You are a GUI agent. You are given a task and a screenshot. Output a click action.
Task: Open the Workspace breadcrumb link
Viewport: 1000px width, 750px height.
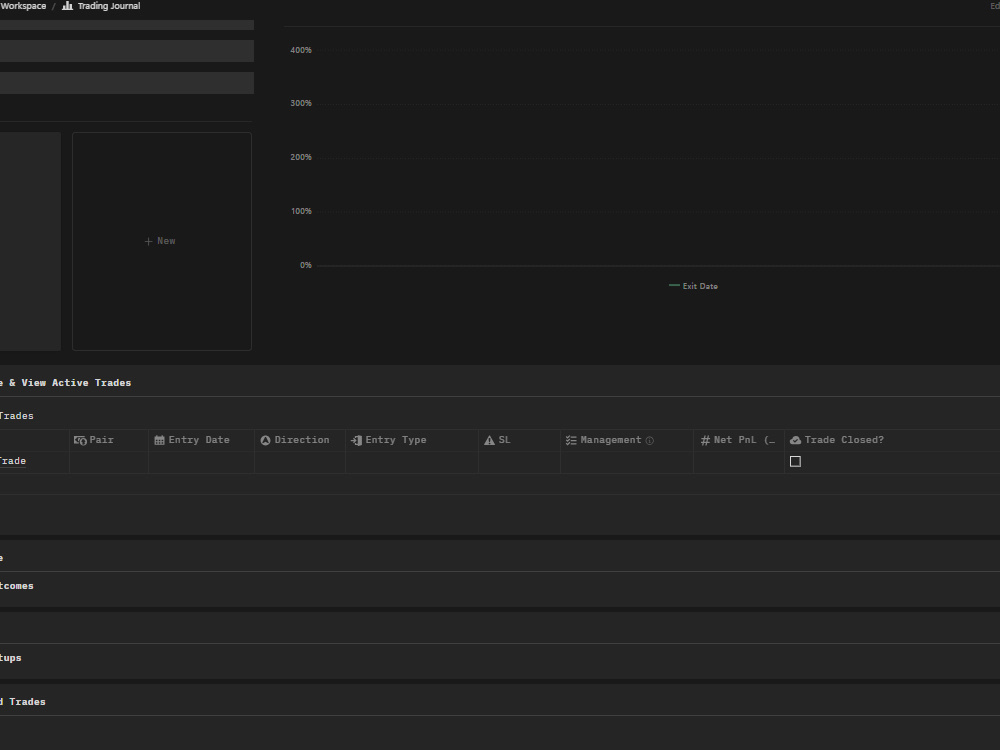[x=23, y=6]
